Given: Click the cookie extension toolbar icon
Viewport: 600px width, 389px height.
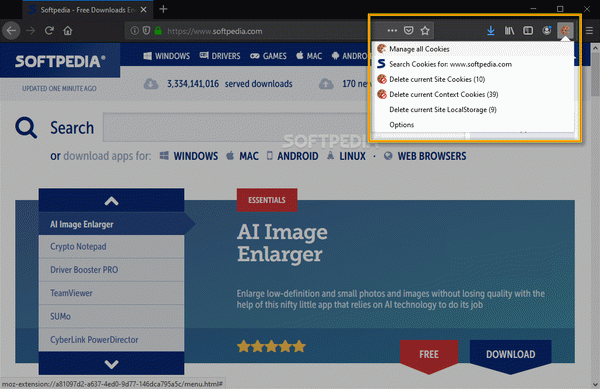Looking at the screenshot, I should 565,31.
